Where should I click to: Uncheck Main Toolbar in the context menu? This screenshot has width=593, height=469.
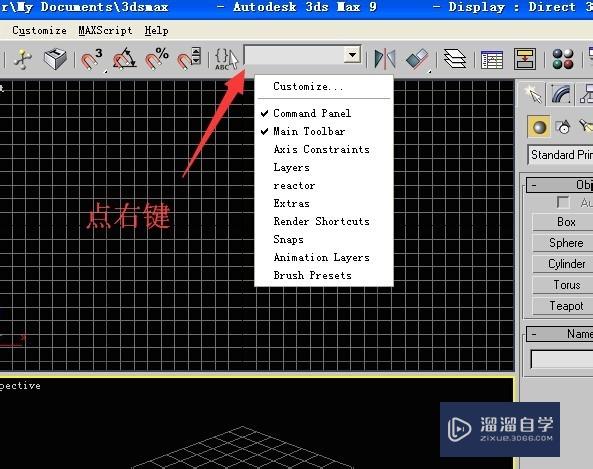tap(324, 131)
